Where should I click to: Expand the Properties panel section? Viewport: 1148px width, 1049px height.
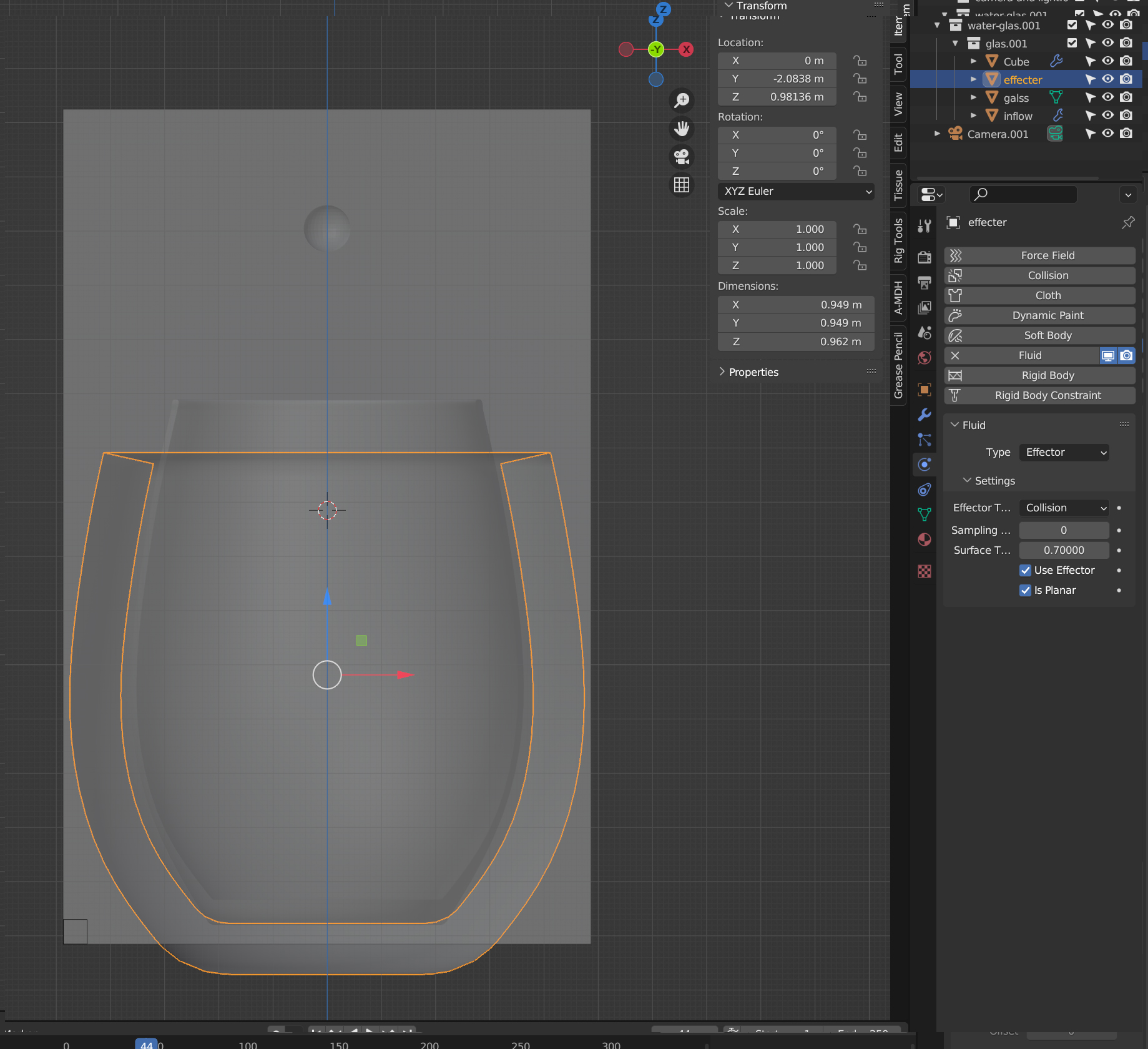(x=753, y=372)
